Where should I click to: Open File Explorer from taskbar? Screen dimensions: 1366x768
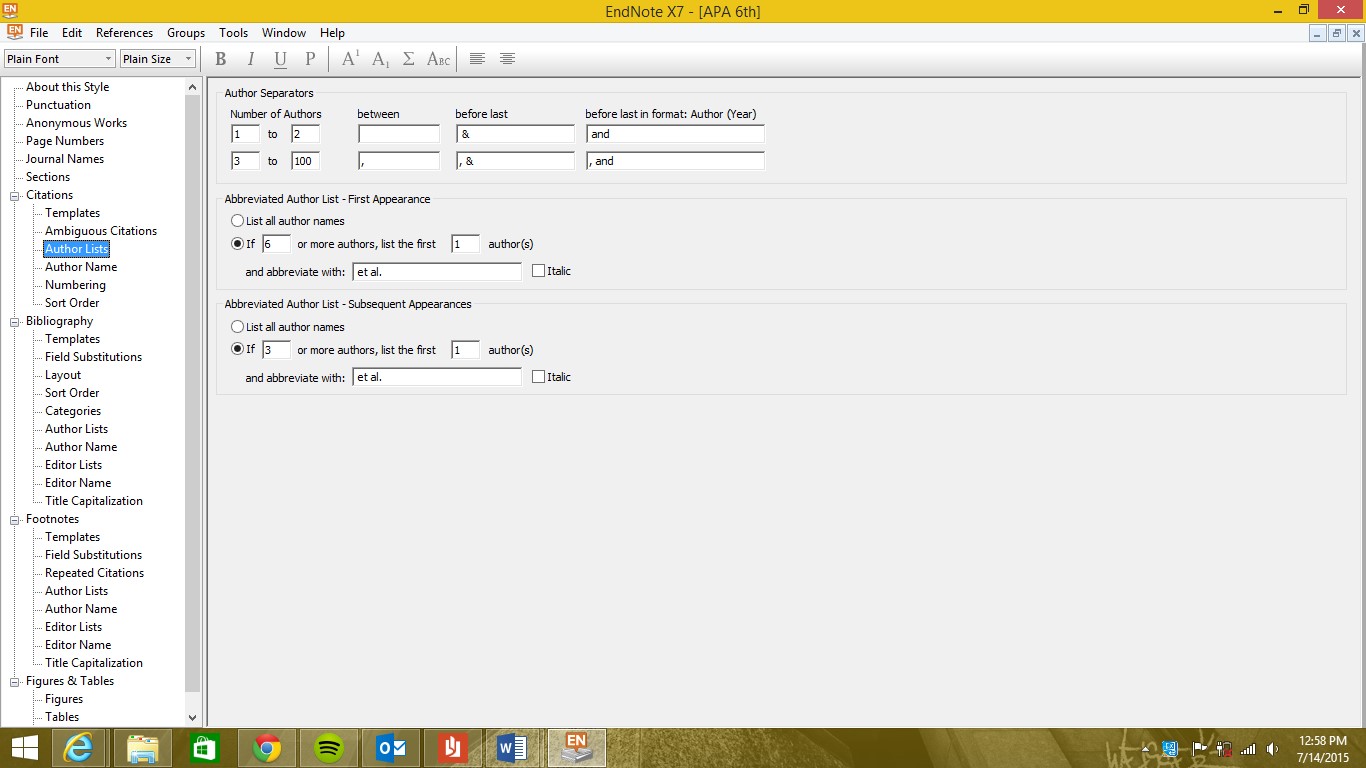coord(143,748)
